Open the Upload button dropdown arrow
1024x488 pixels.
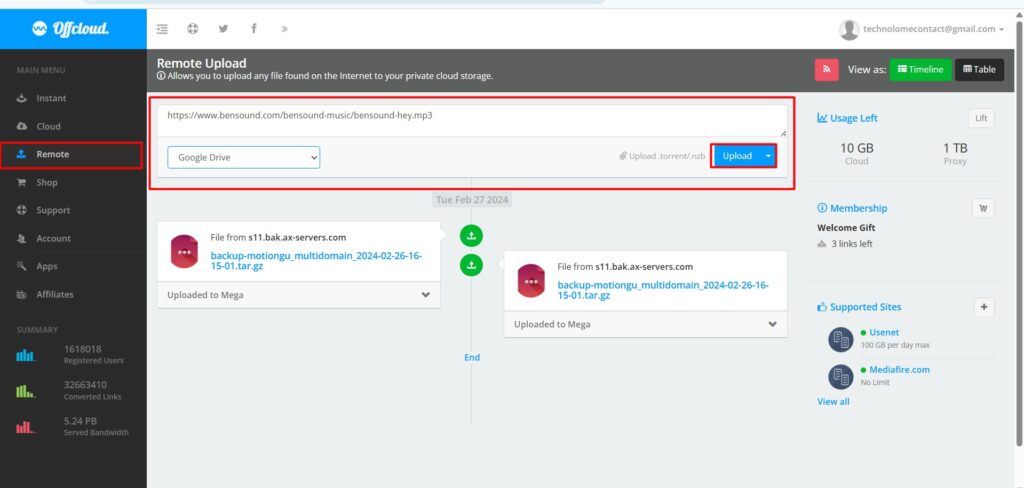(768, 156)
